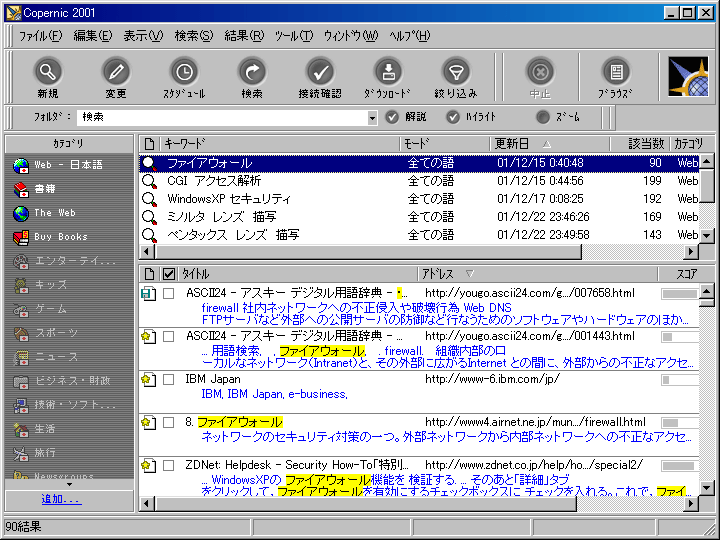This screenshot has width=720, height=540.
Task: Open the スケジュール clock icon
Action: [184, 72]
